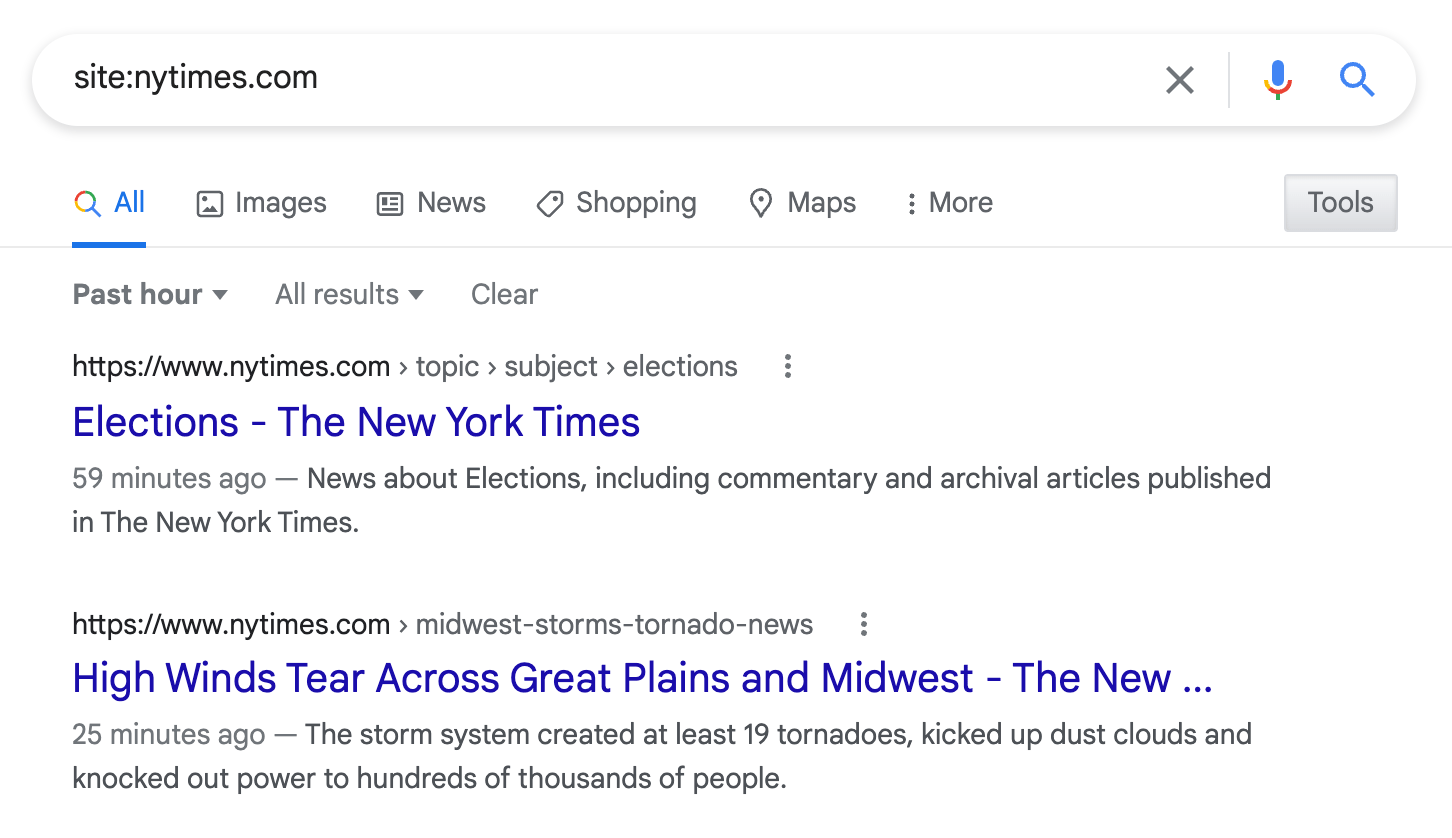This screenshot has width=1452, height=838.
Task: Click the Clear link to remove filters
Action: coord(504,294)
